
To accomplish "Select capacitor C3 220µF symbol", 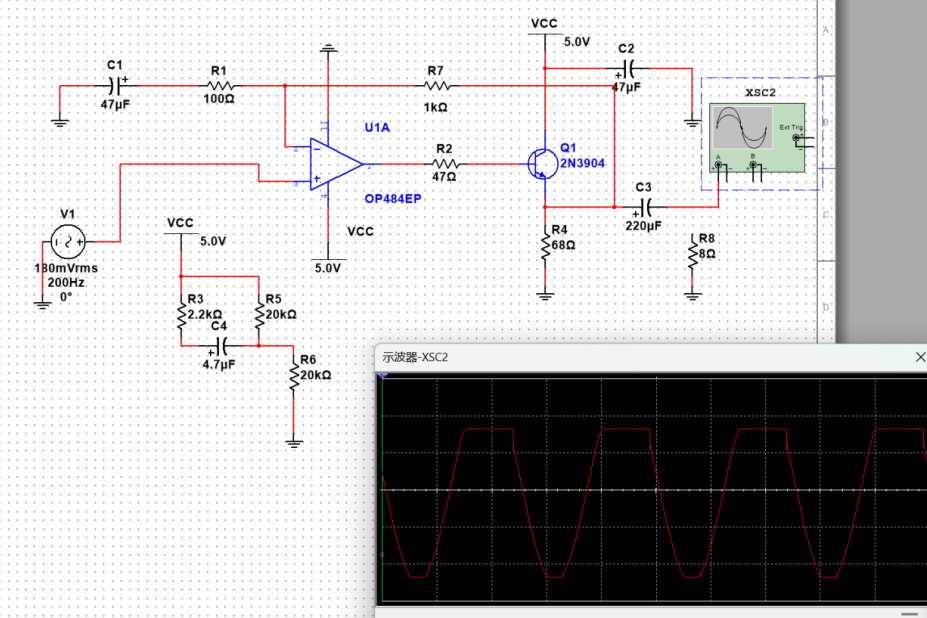I will [646, 208].
